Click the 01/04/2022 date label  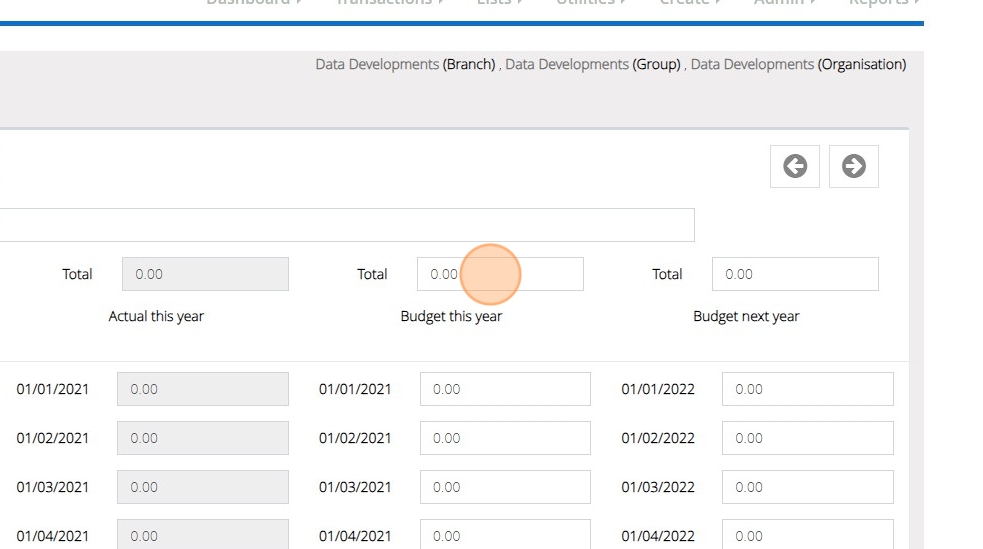[658, 536]
